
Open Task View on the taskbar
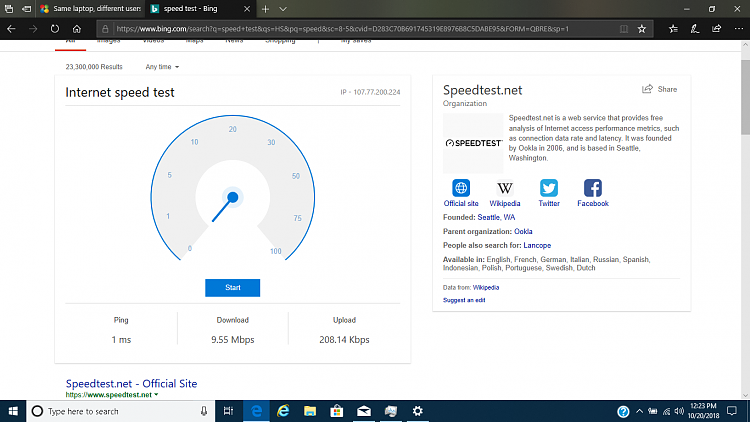click(228, 411)
